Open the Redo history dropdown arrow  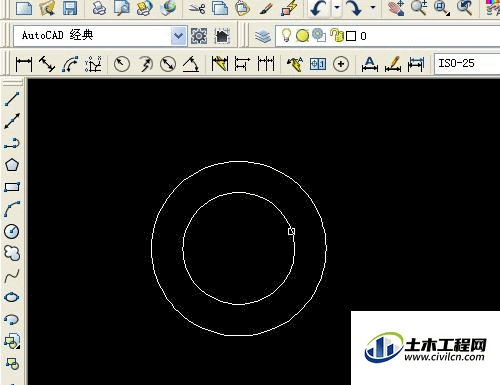pyautogui.click(x=373, y=7)
